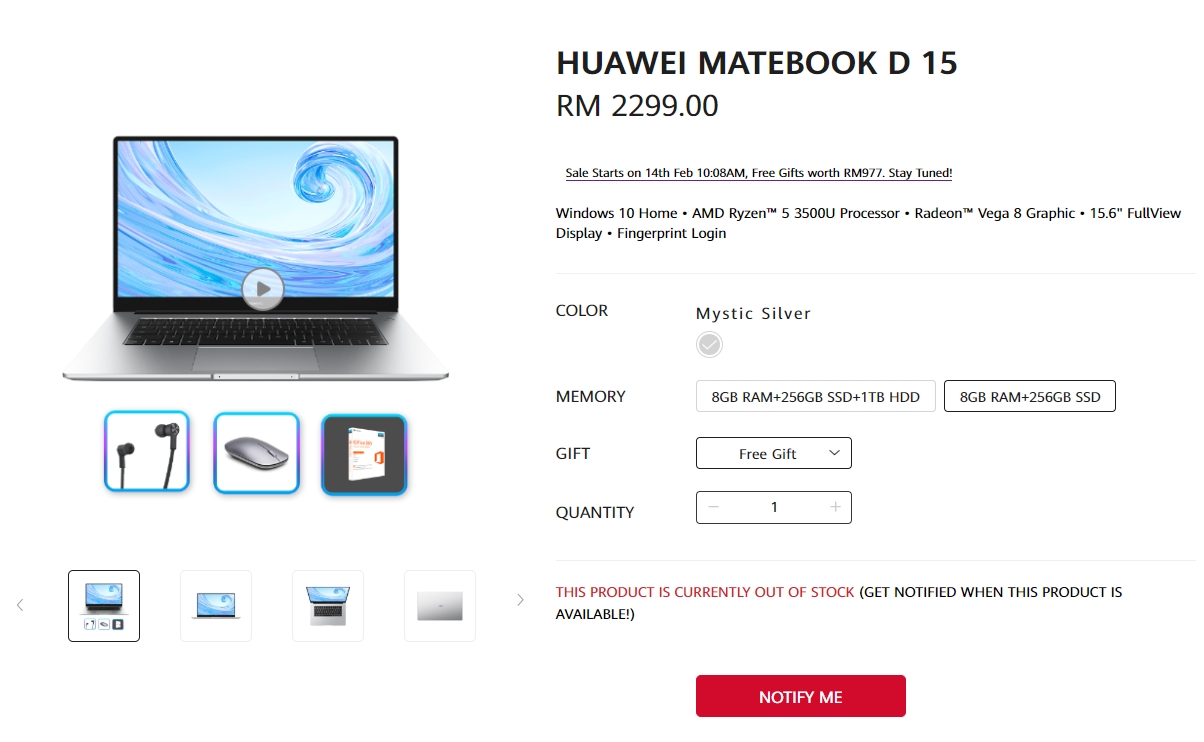The height and width of the screenshot is (742, 1204).
Task: Select fourth thumbnail showing closed laptop lid
Action: pyautogui.click(x=440, y=605)
